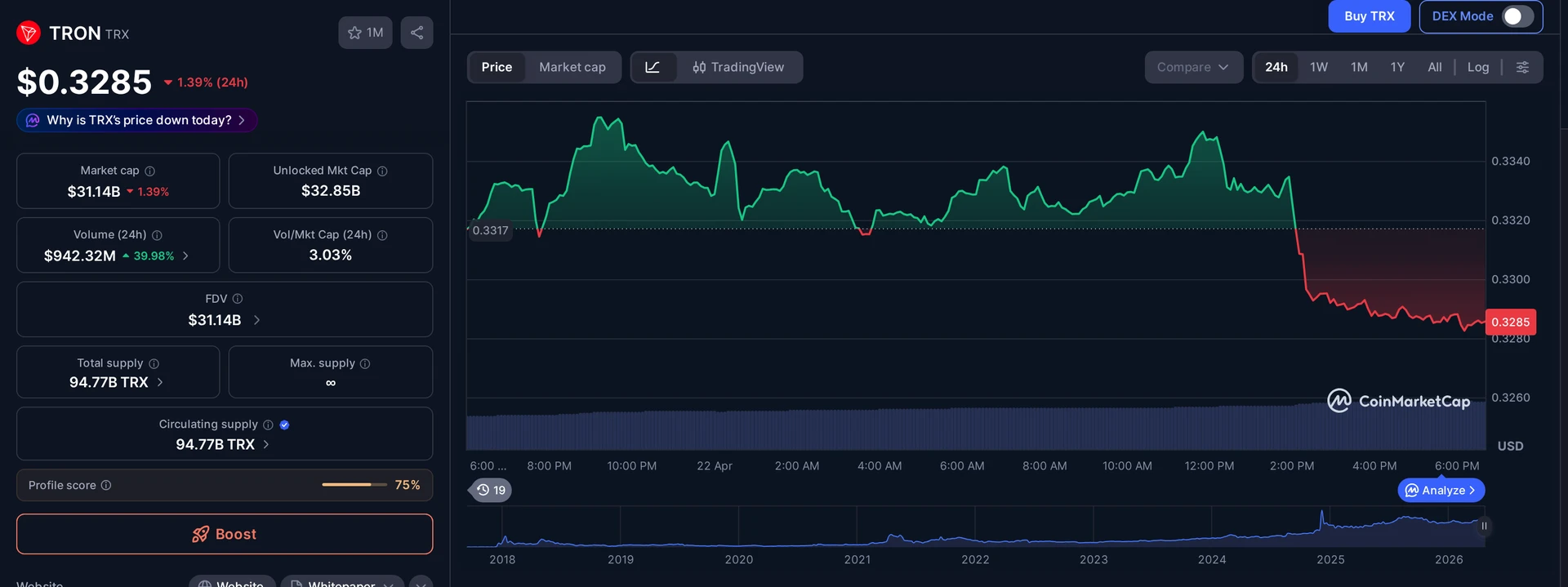
Task: Expand FDV details chevron
Action: [256, 320]
